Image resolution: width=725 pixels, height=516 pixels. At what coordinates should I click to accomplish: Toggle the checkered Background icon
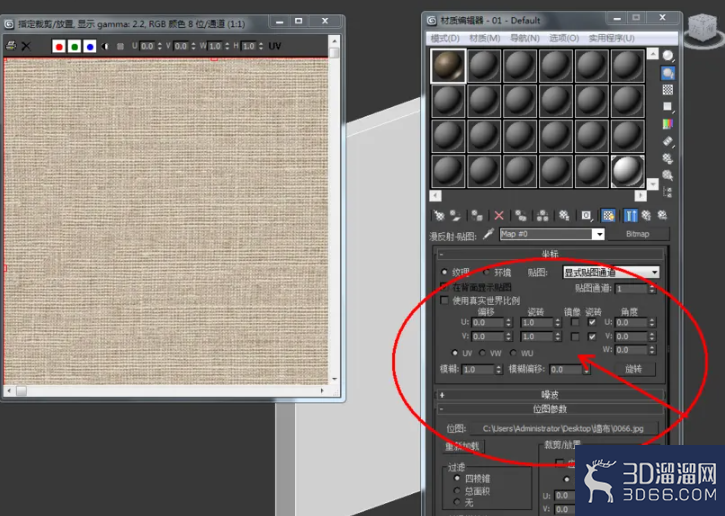[x=668, y=90]
